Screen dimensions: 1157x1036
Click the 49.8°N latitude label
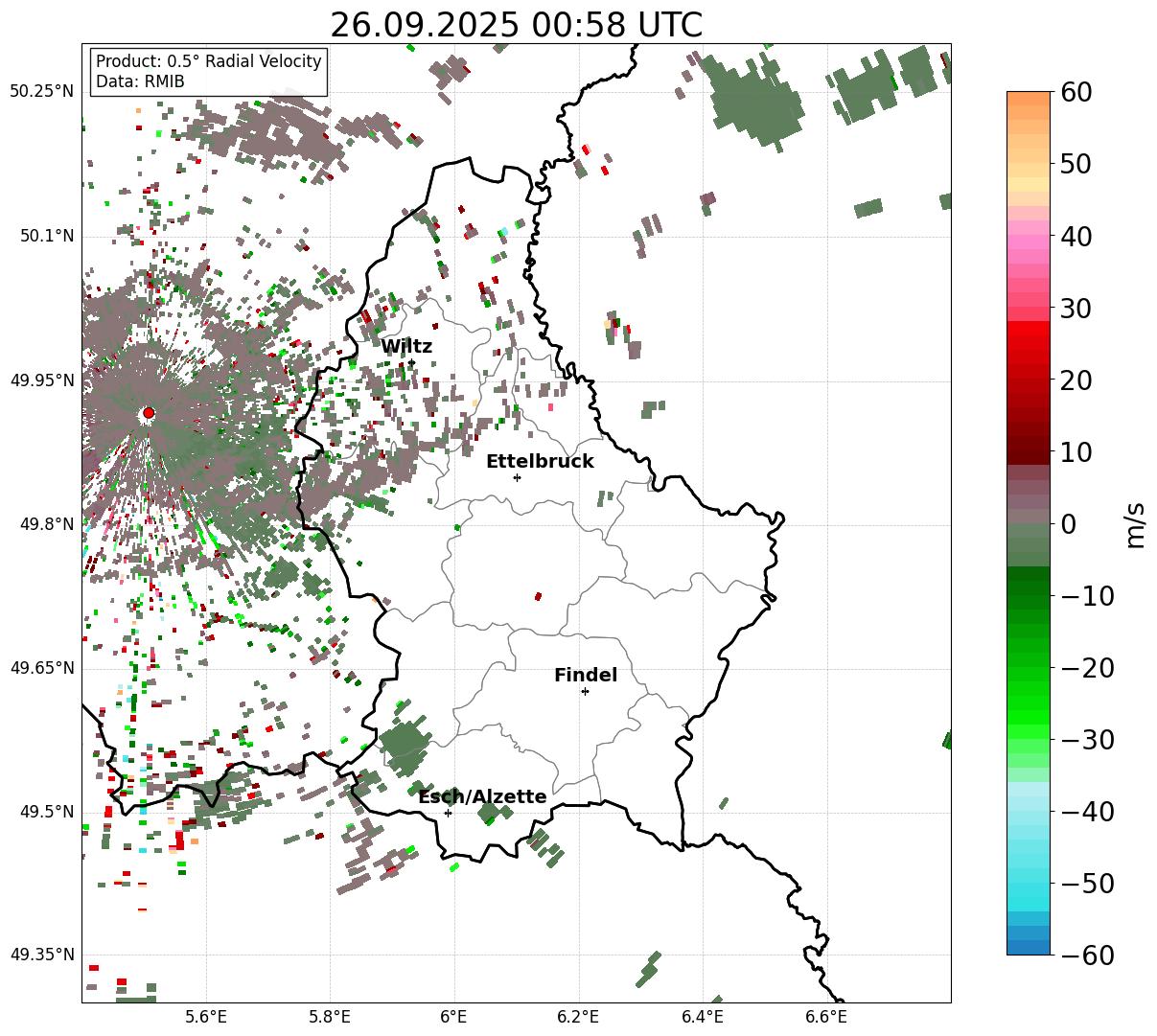(x=45, y=524)
